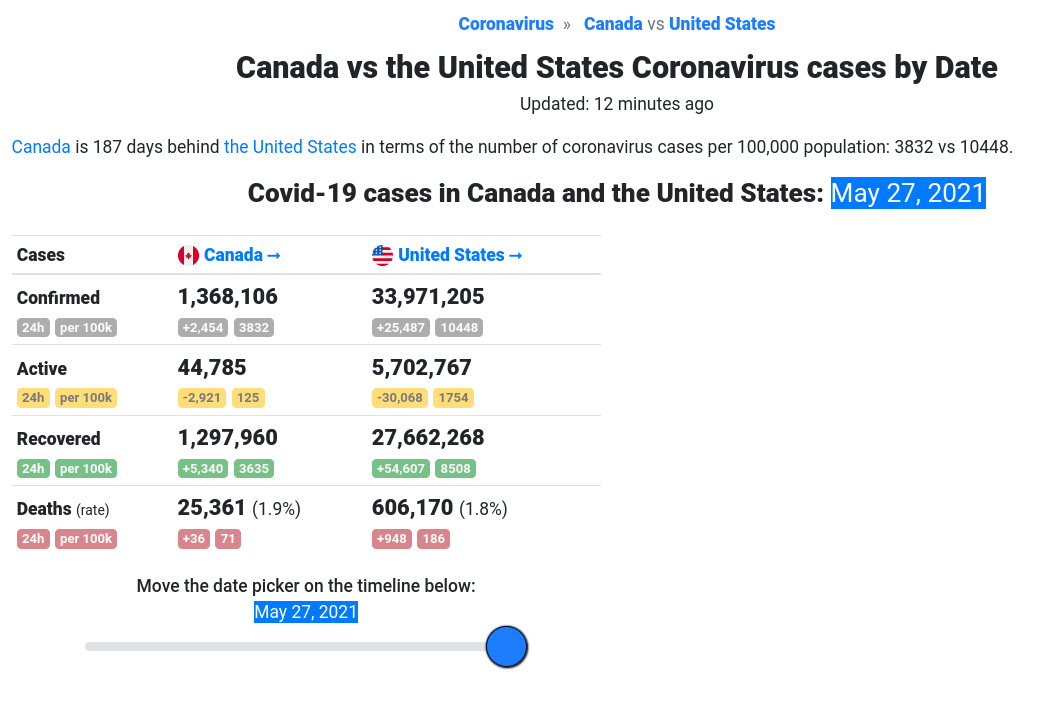The height and width of the screenshot is (704, 1053).
Task: Click the Canada flag icon
Action: pyautogui.click(x=188, y=256)
